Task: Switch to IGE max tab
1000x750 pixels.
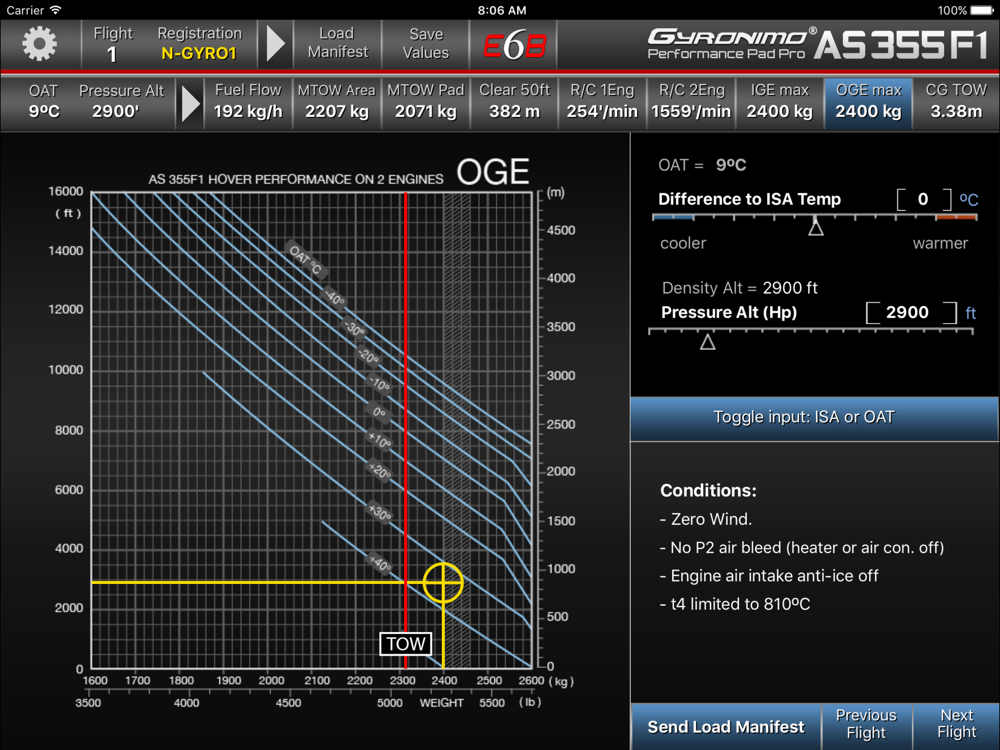Action: click(779, 101)
